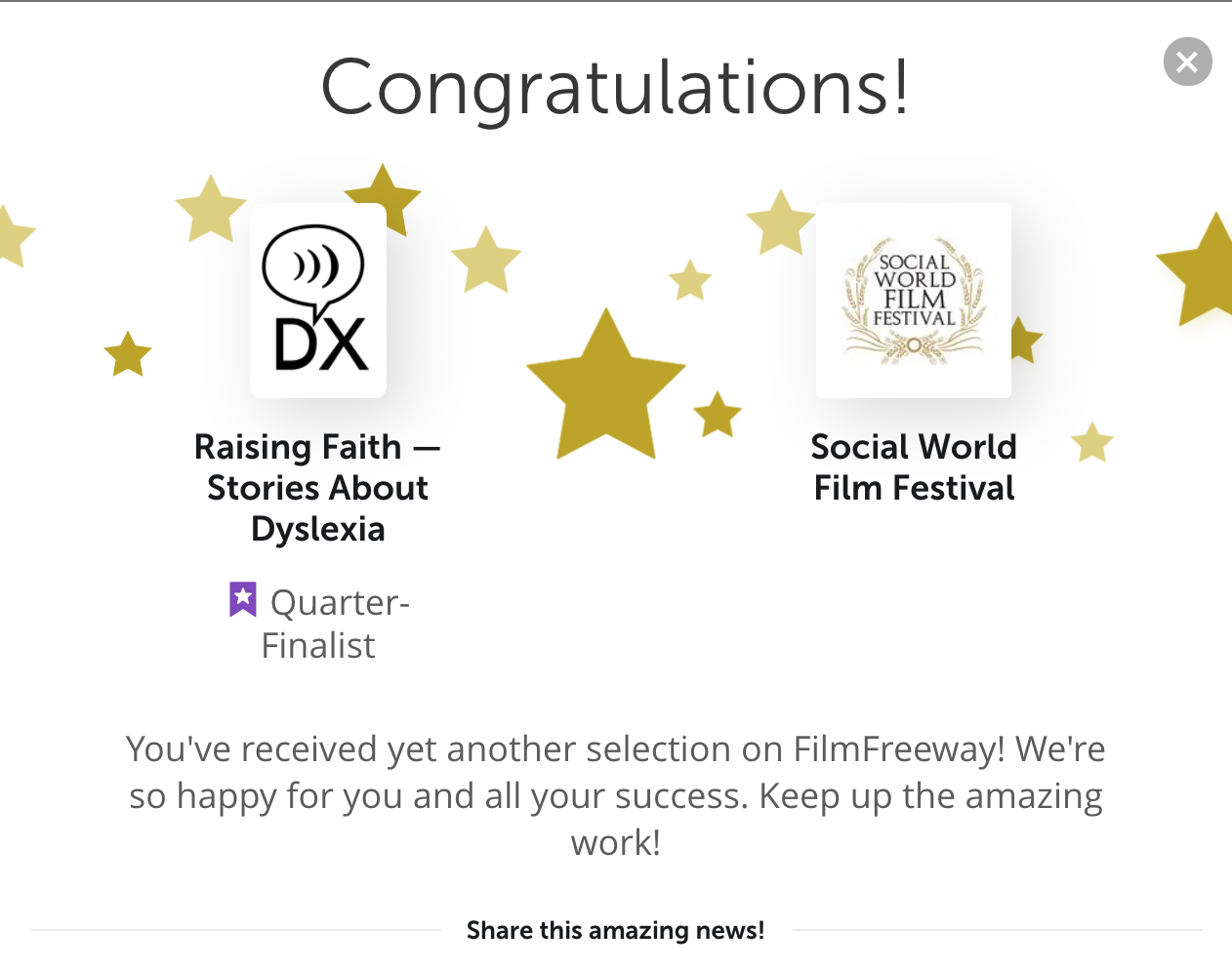Image resolution: width=1232 pixels, height=970 pixels.
Task: Click the Share this amazing news! text
Action: 616,930
